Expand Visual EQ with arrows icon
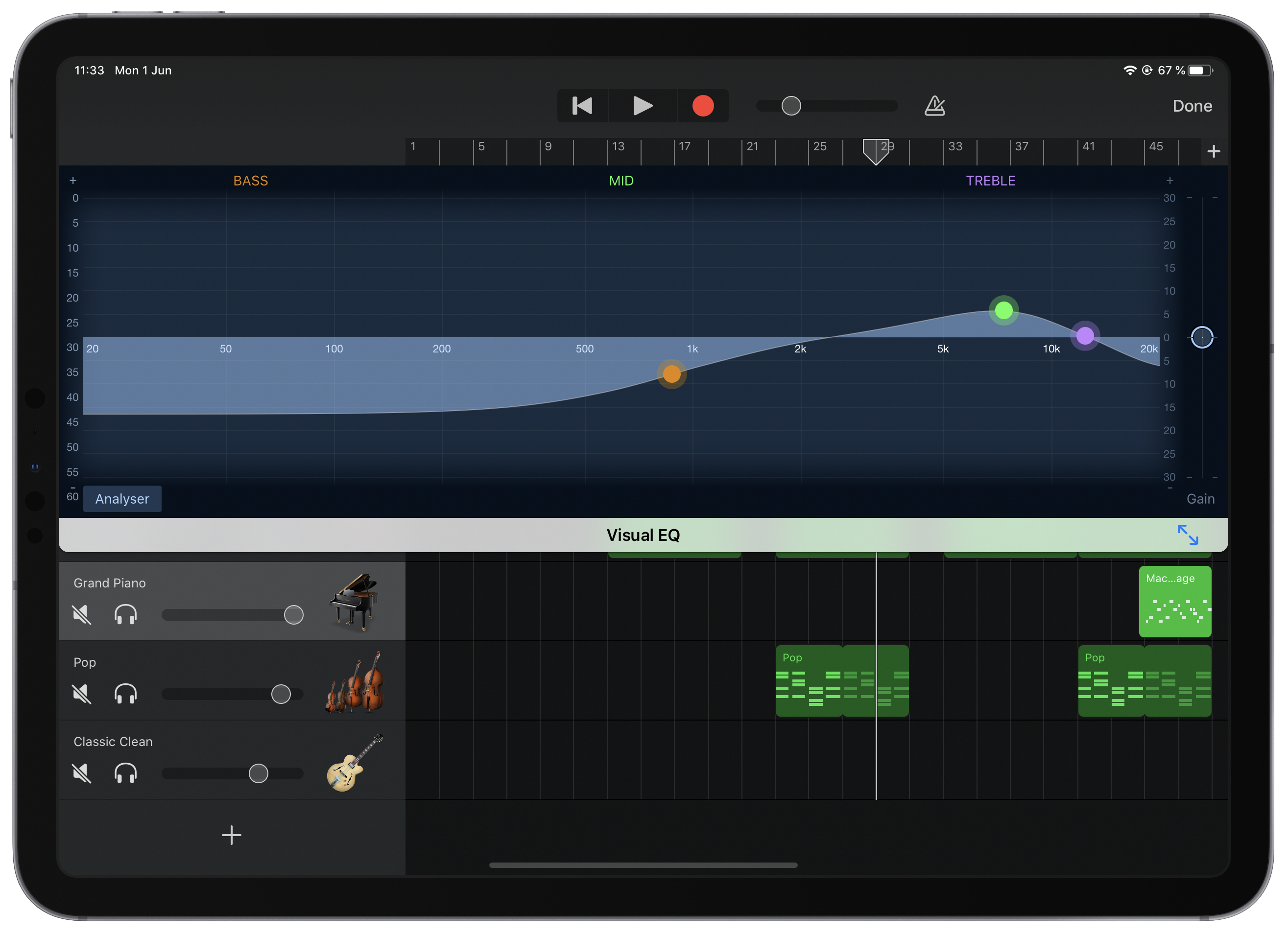 point(1188,535)
